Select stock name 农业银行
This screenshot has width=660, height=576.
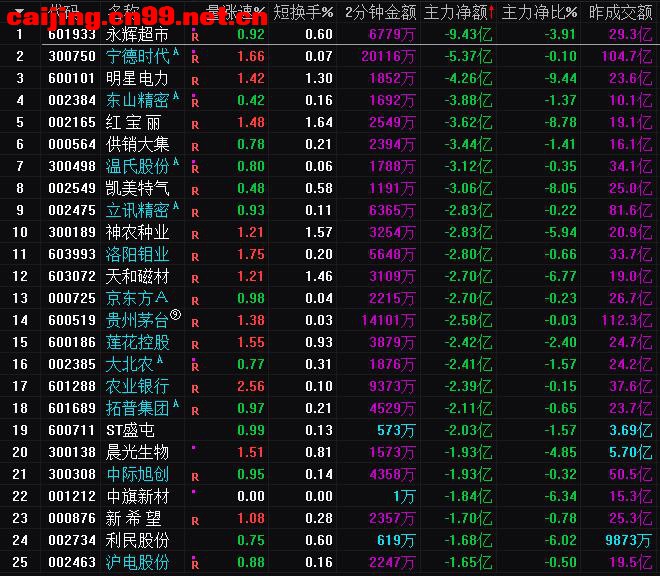coord(137,386)
